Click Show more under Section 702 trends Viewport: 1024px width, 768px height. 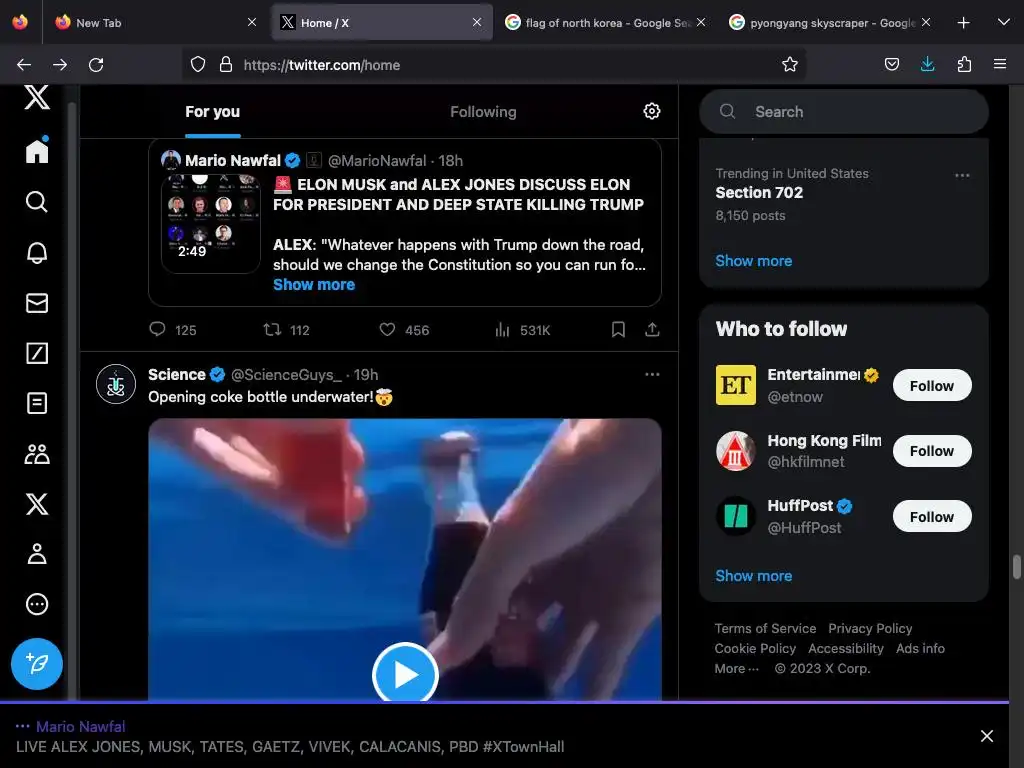point(754,261)
